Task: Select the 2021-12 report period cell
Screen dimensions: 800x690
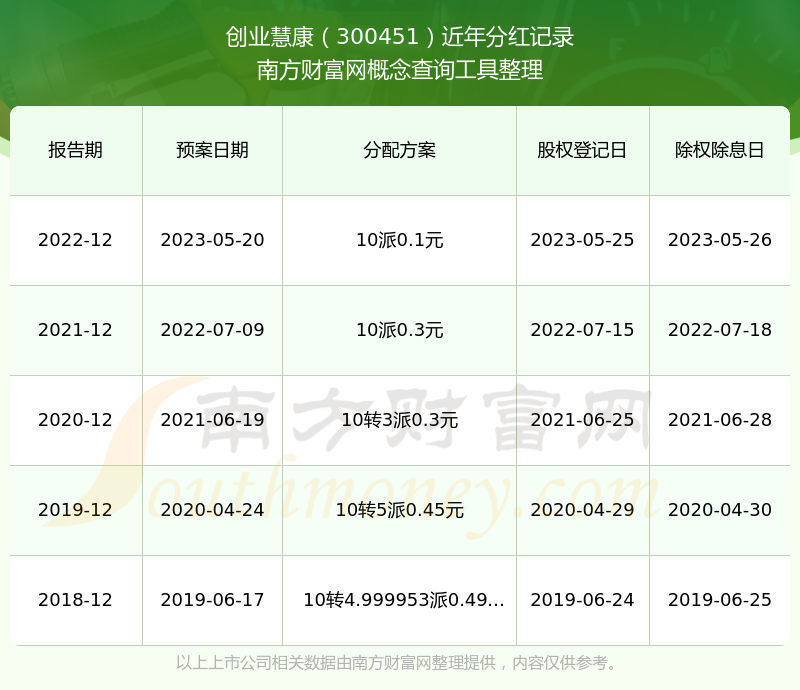Action: (x=76, y=330)
